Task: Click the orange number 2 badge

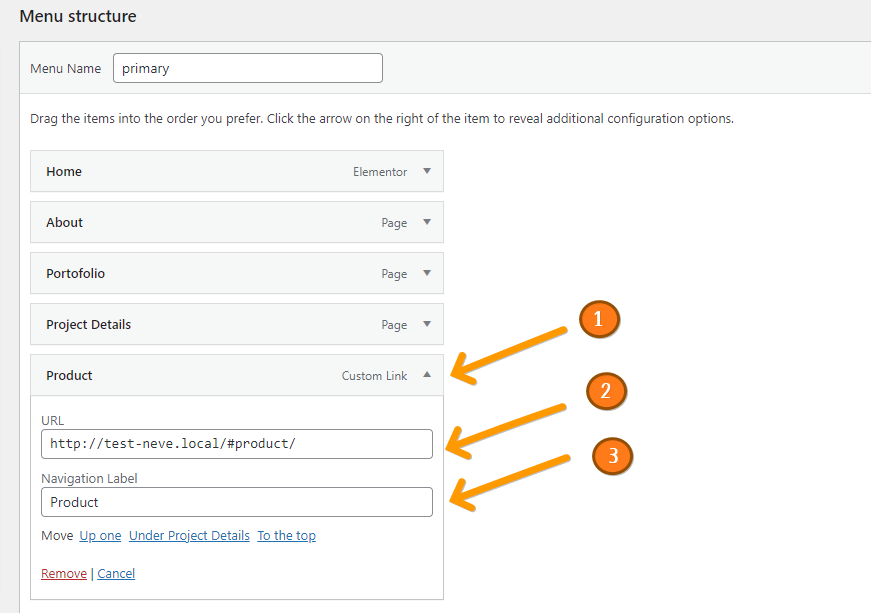Action: click(x=606, y=392)
